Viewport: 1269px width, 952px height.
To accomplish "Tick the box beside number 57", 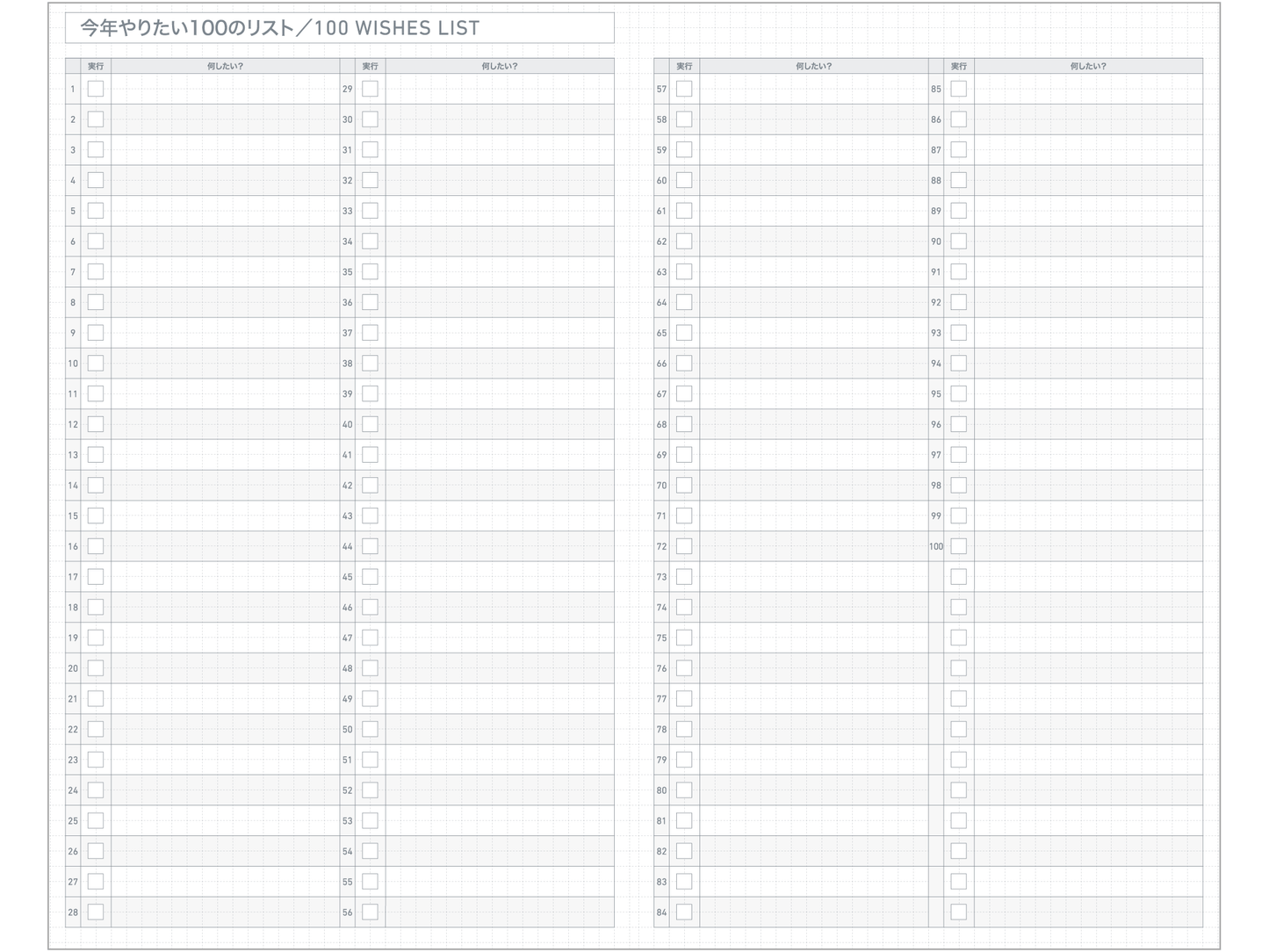I will tap(684, 89).
